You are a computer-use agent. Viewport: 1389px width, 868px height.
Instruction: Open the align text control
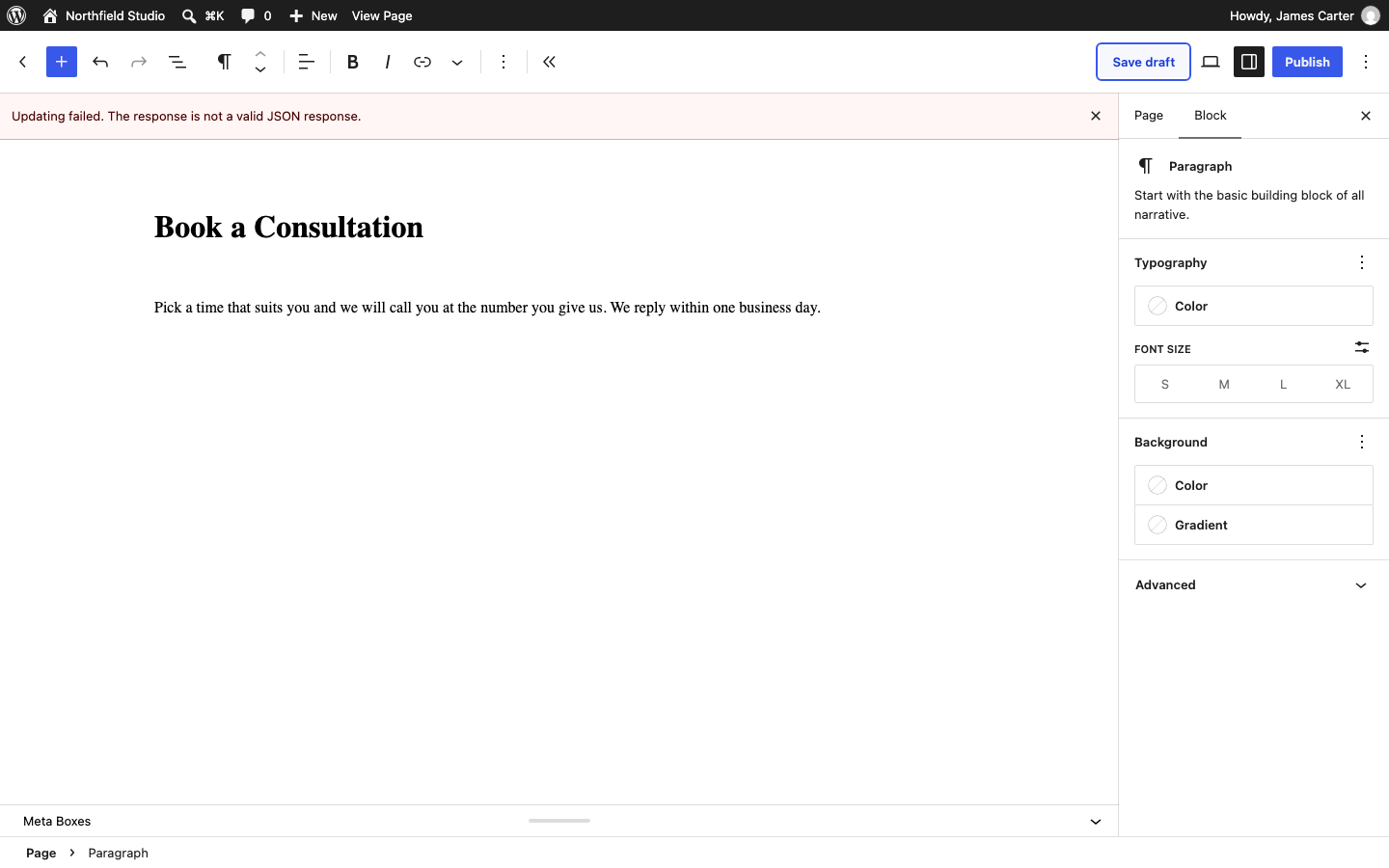(x=307, y=62)
